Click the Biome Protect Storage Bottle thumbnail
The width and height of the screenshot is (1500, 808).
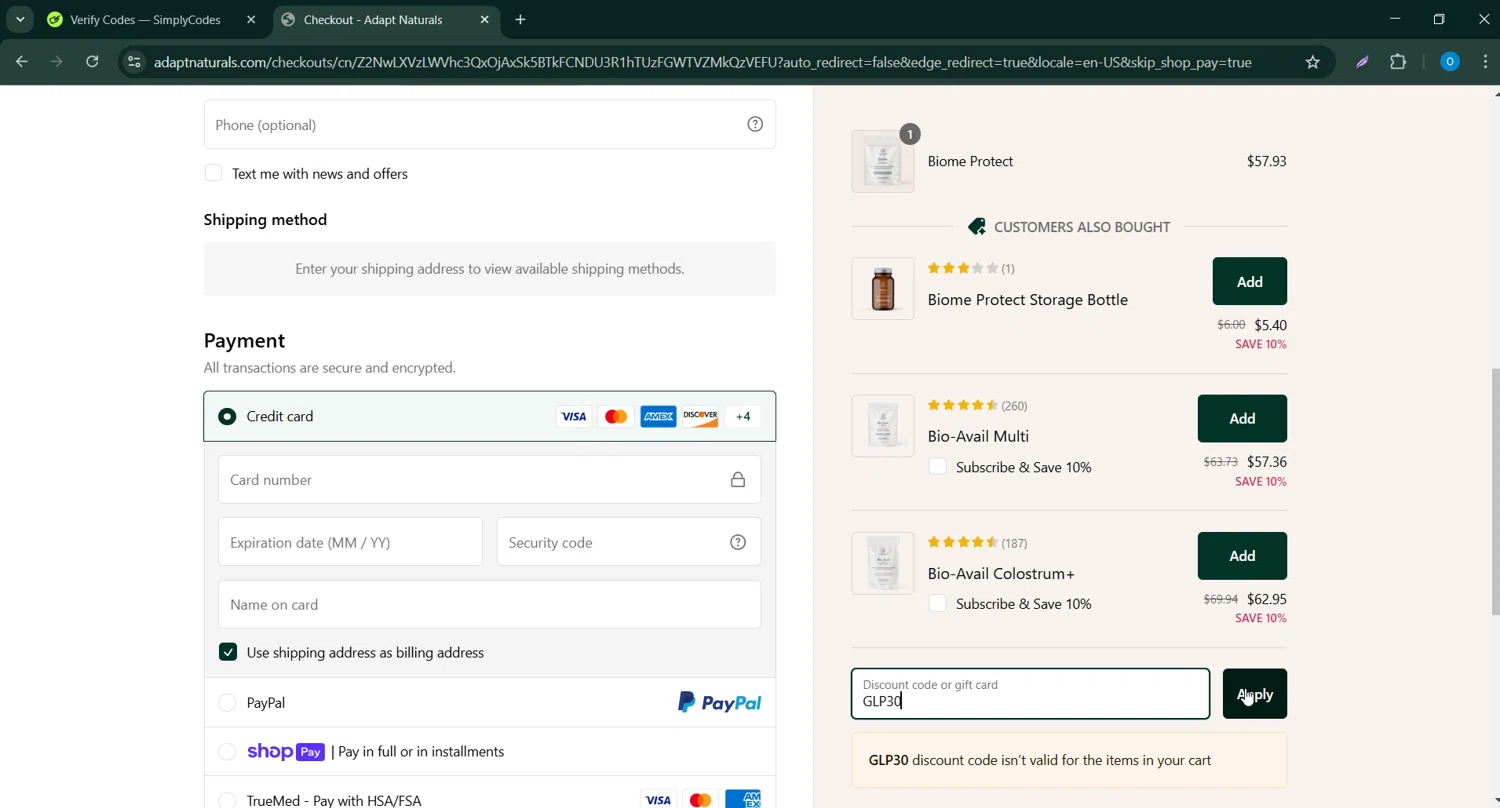click(883, 289)
